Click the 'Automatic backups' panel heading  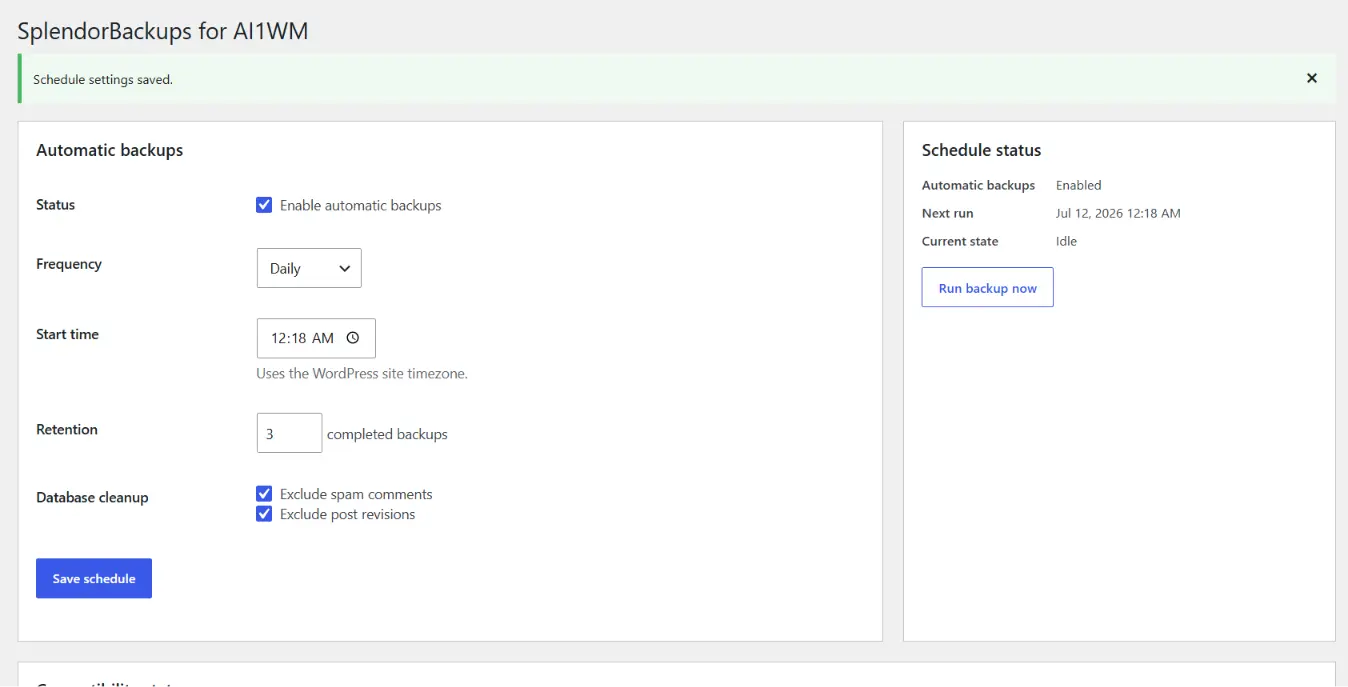click(110, 150)
